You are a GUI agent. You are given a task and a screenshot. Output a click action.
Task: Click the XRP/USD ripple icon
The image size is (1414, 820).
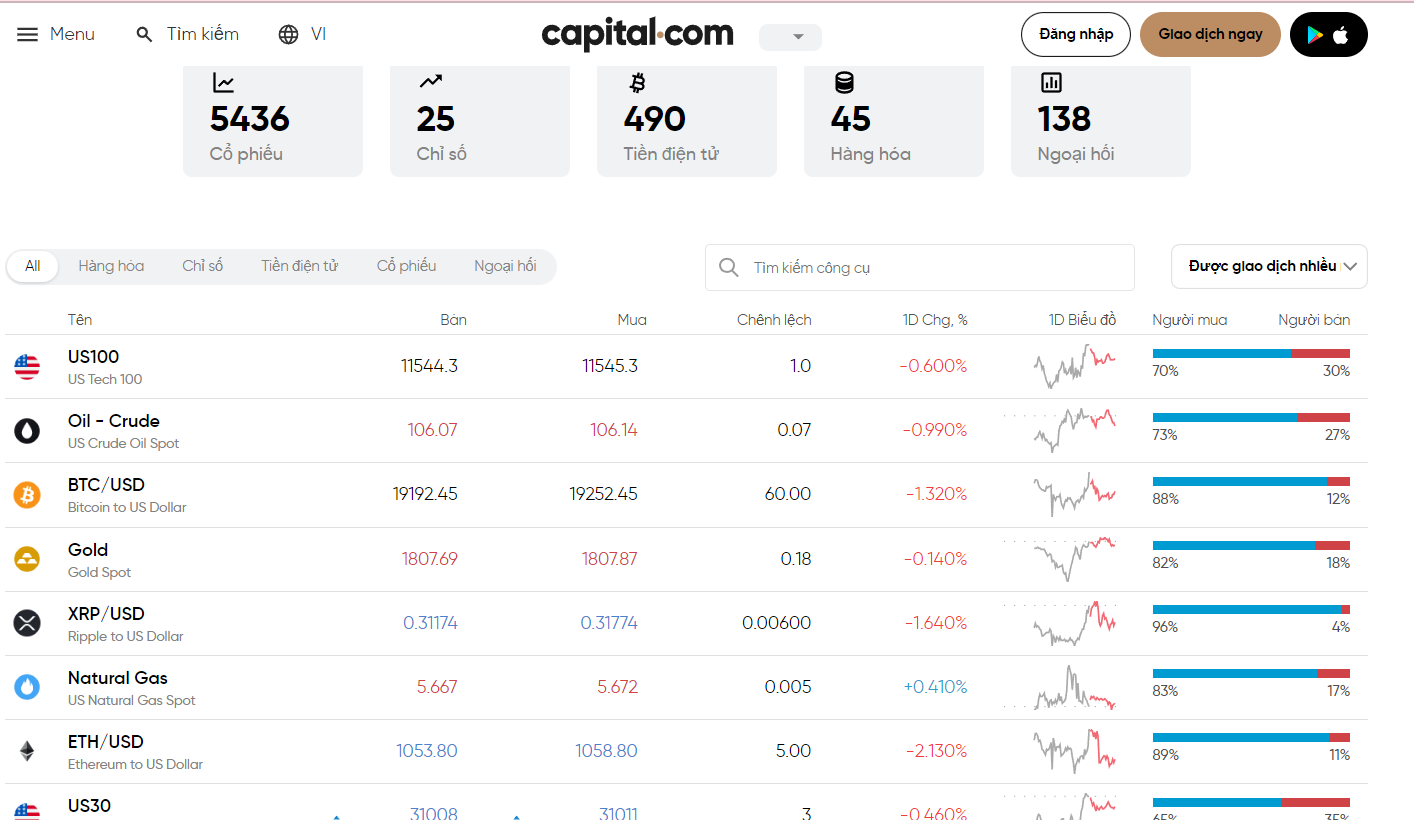pos(27,623)
